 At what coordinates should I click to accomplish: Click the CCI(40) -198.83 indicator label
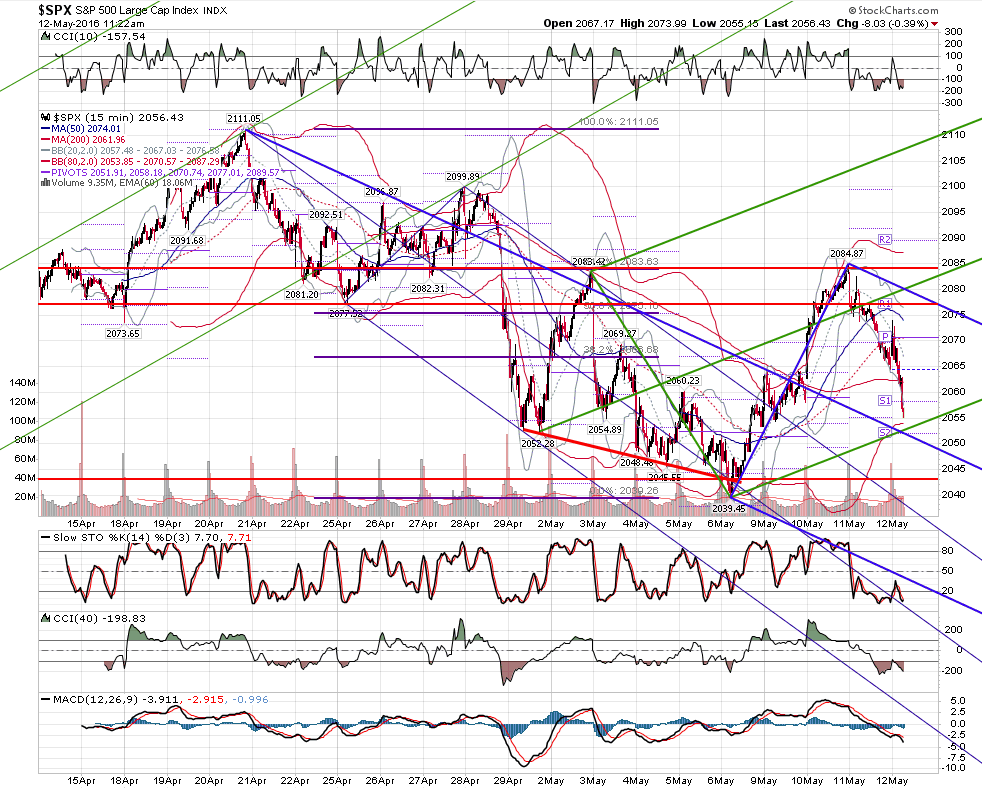tap(99, 618)
